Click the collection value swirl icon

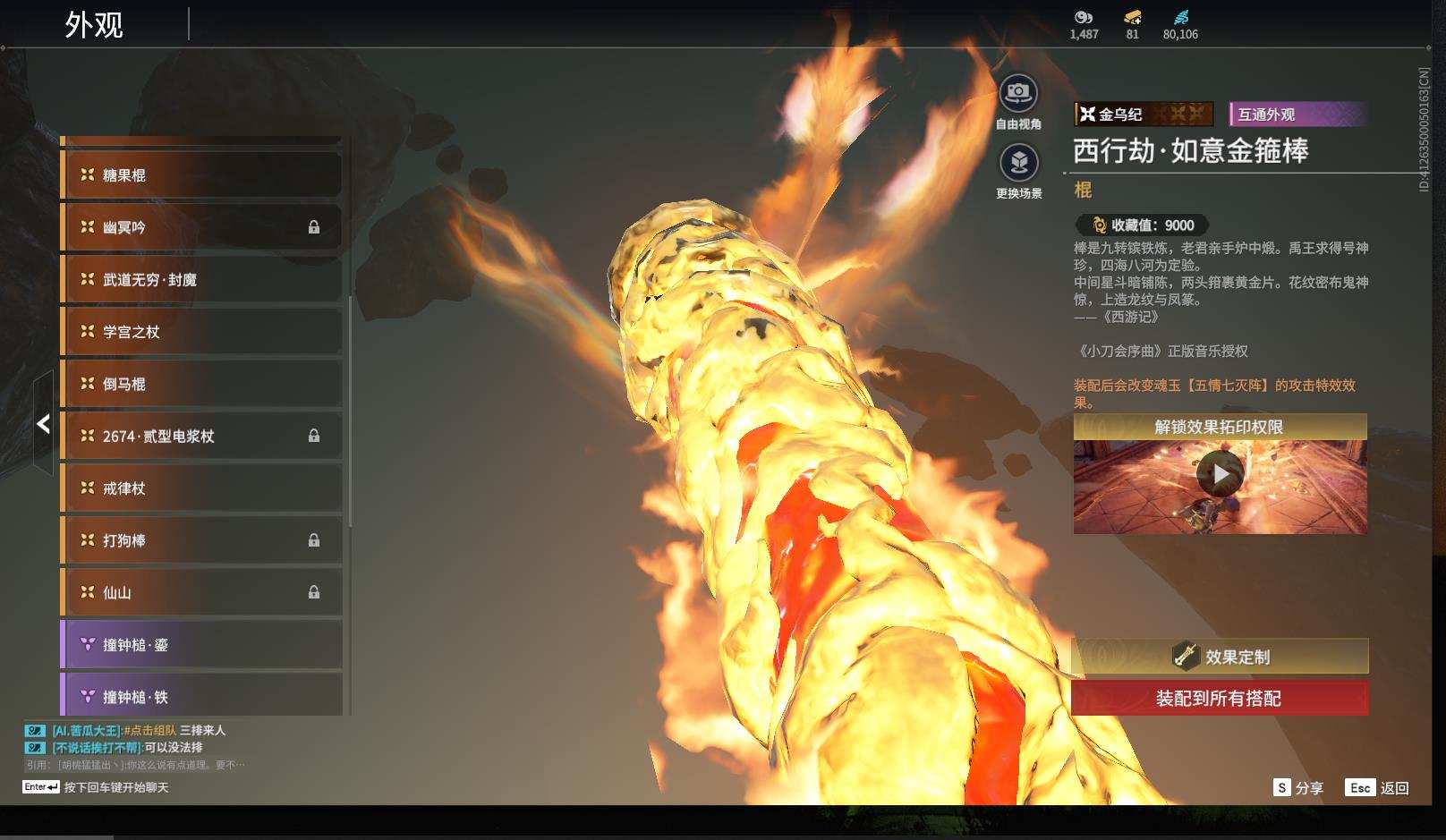click(x=1100, y=225)
